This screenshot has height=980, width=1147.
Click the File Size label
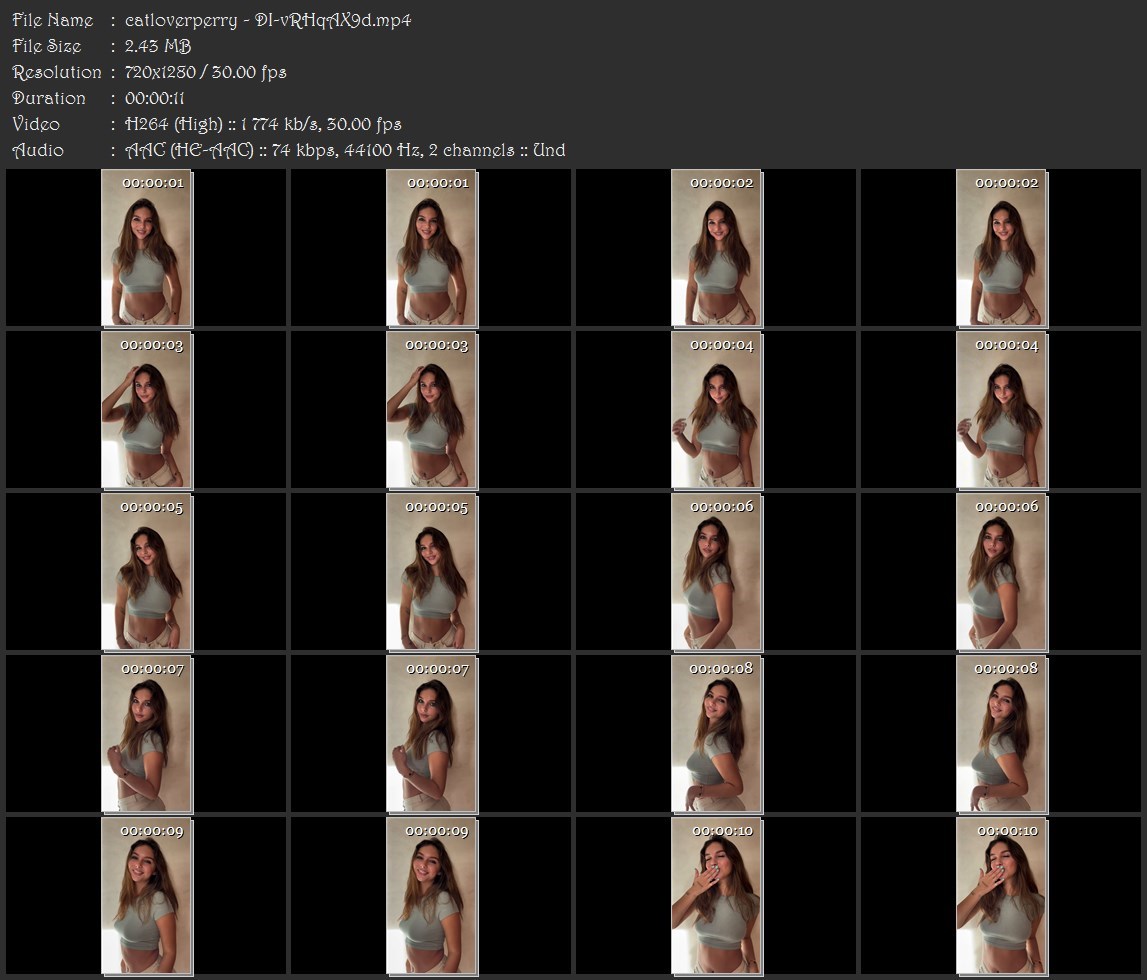click(46, 46)
